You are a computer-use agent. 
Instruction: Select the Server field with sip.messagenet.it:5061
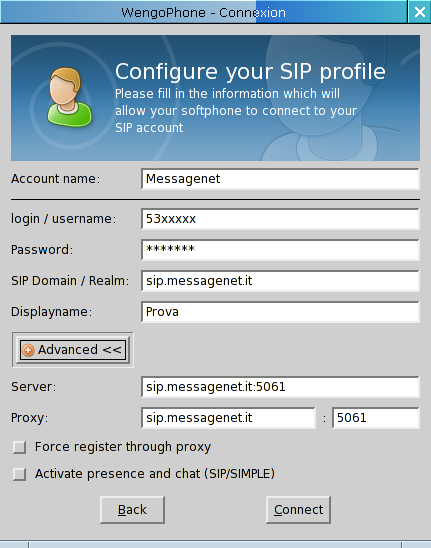coord(280,387)
